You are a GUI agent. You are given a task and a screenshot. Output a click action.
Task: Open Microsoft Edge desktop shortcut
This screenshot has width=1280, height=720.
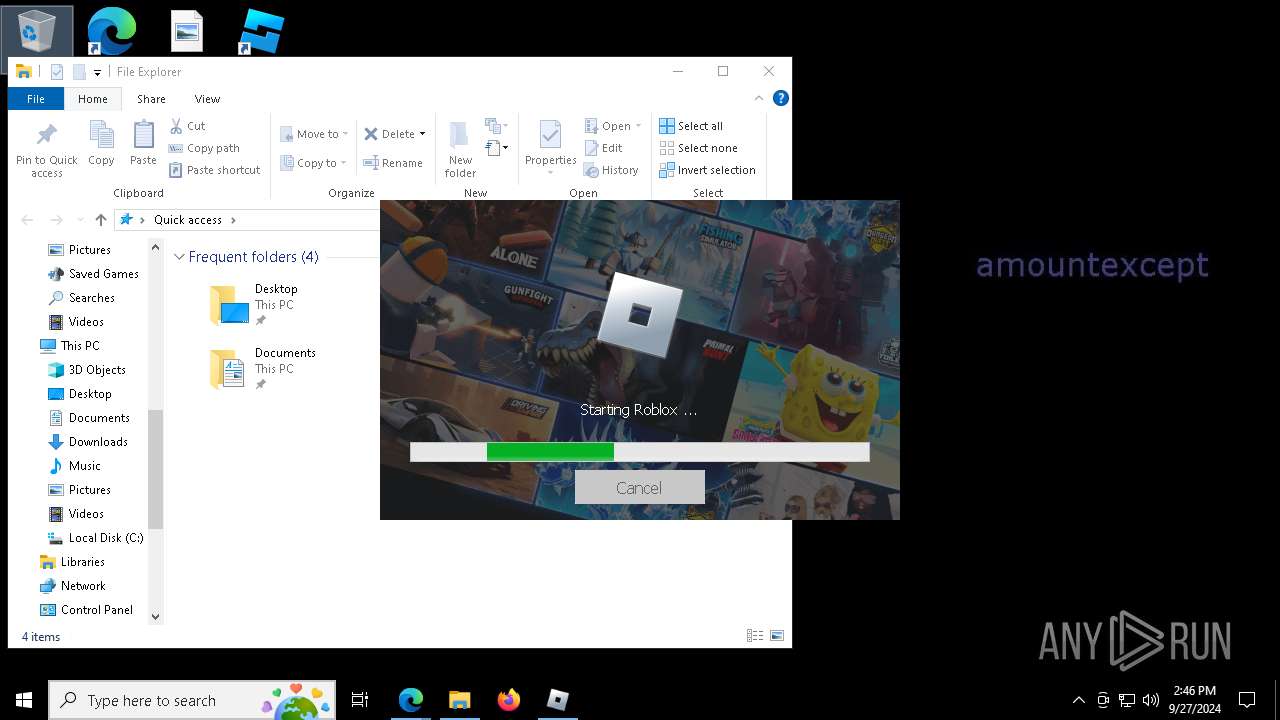(x=112, y=30)
